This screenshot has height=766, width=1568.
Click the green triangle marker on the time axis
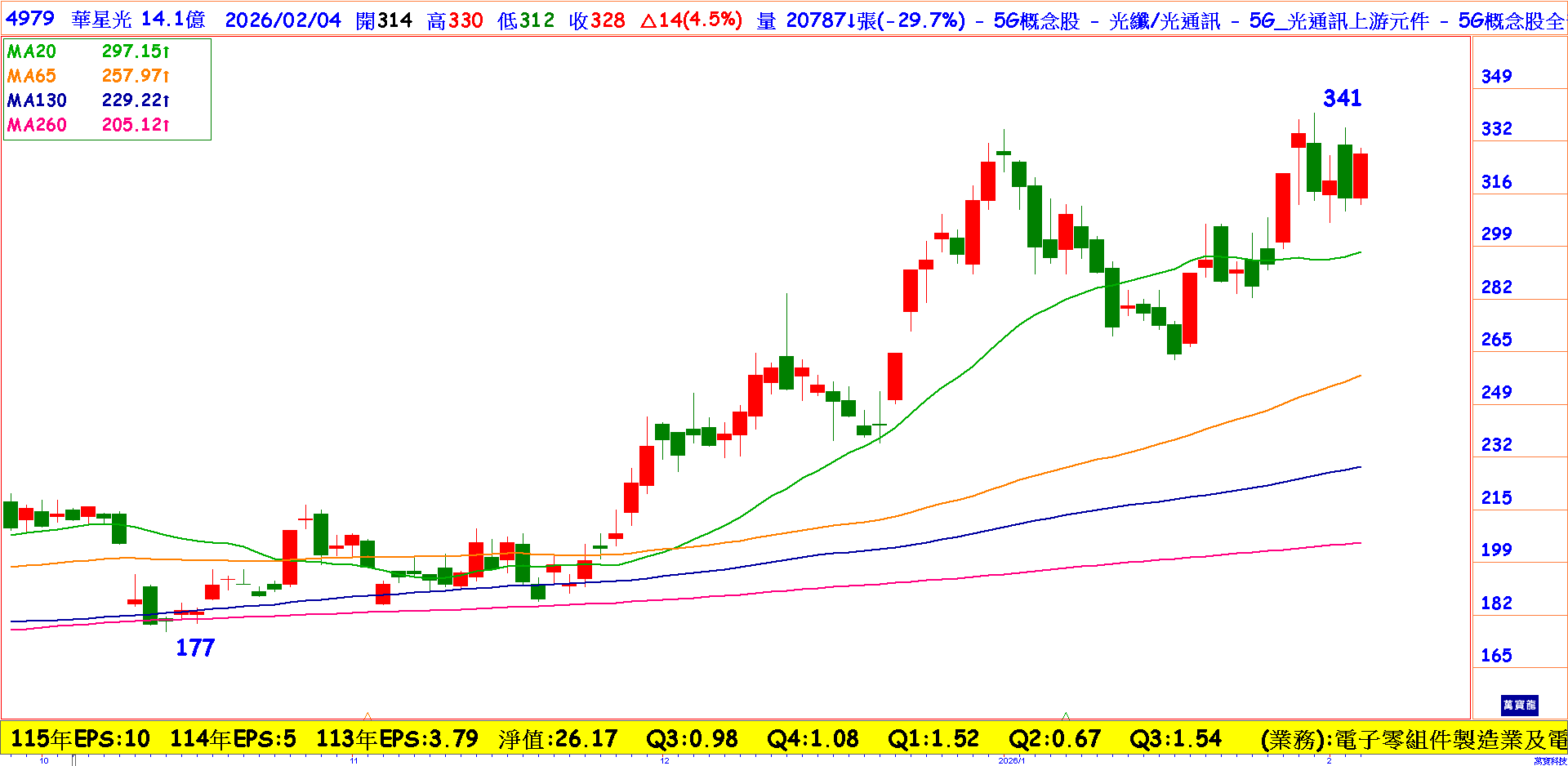(1065, 716)
